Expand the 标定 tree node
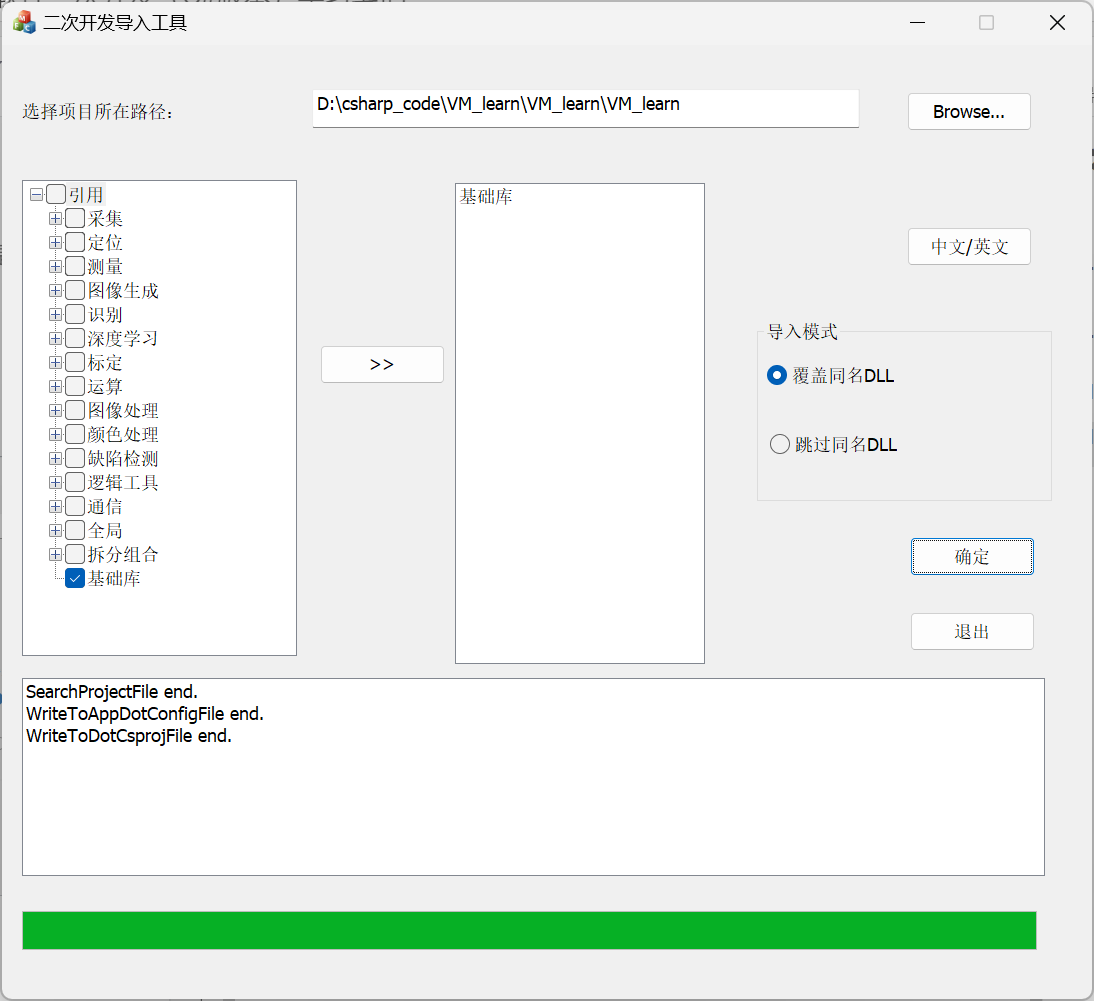This screenshot has height=1001, width=1094. click(55, 362)
